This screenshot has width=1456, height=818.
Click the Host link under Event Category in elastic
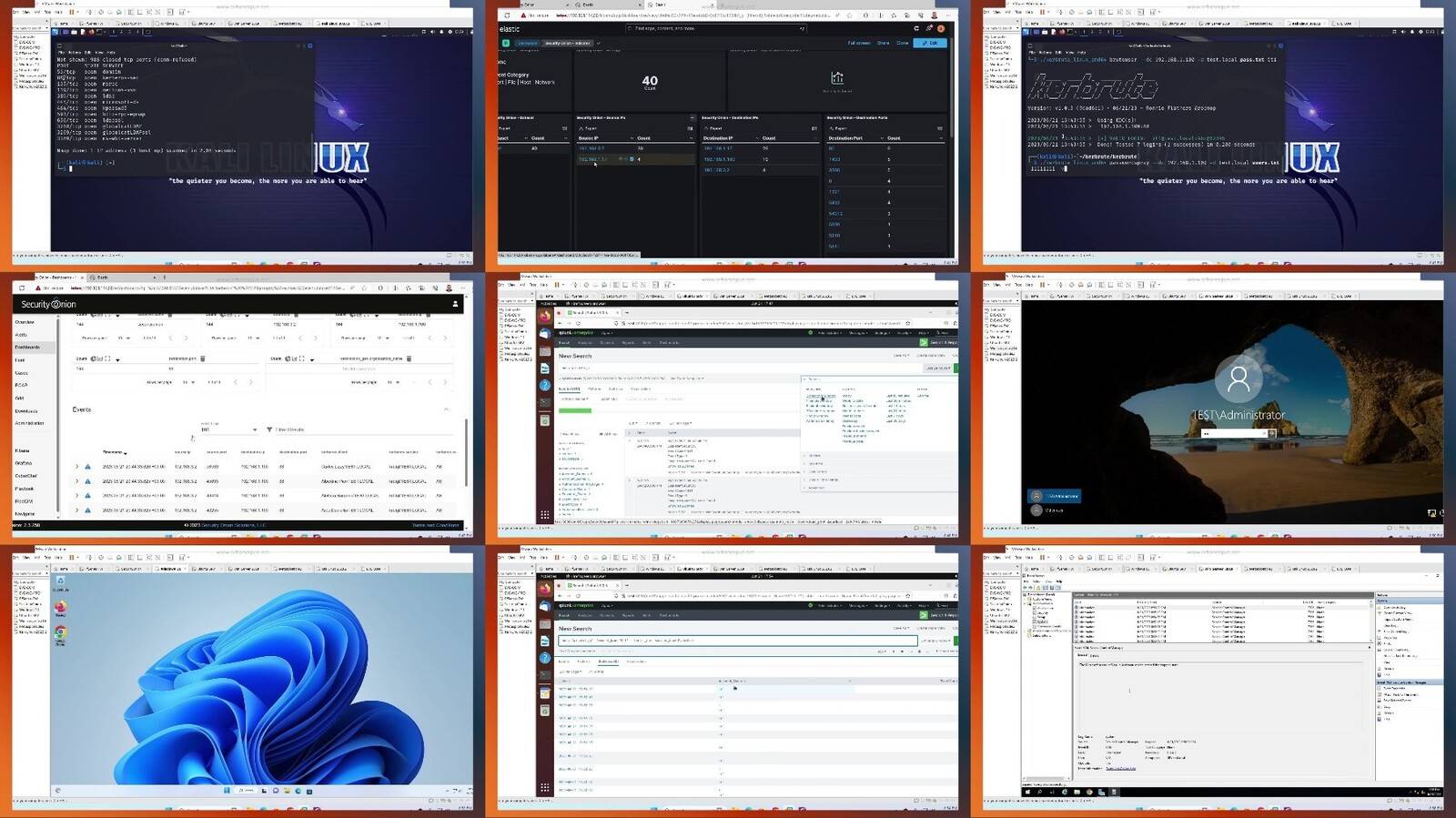click(x=525, y=82)
